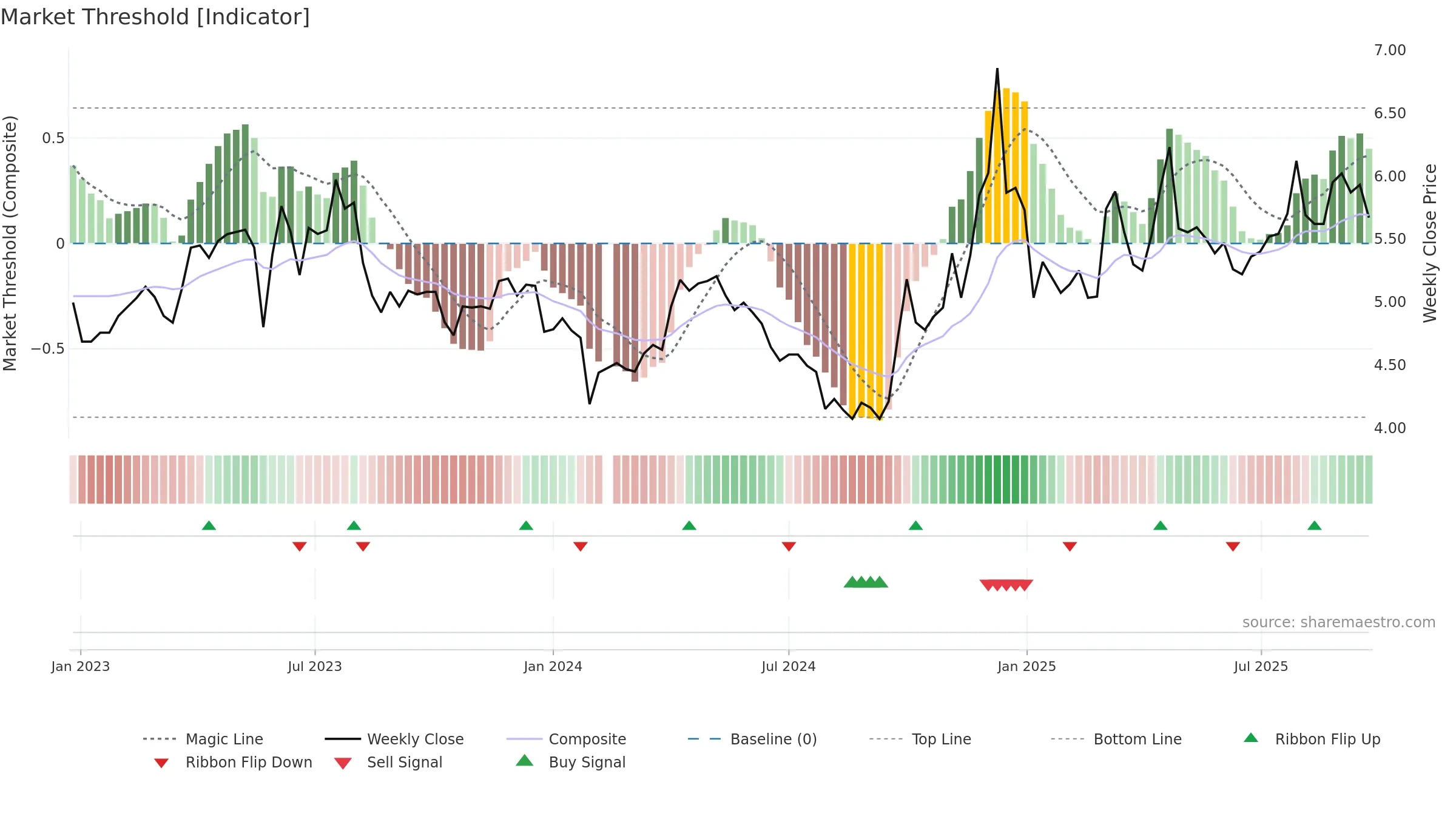Viewport: 1456px width, 819px height.
Task: Click the yellow bars reaching the Bottom Line
Action: [x=866, y=331]
